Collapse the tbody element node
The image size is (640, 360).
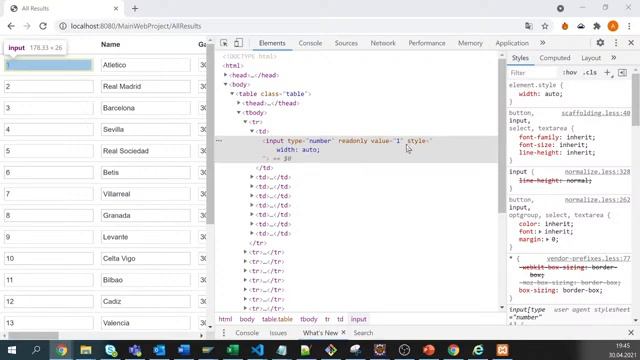tap(239, 112)
